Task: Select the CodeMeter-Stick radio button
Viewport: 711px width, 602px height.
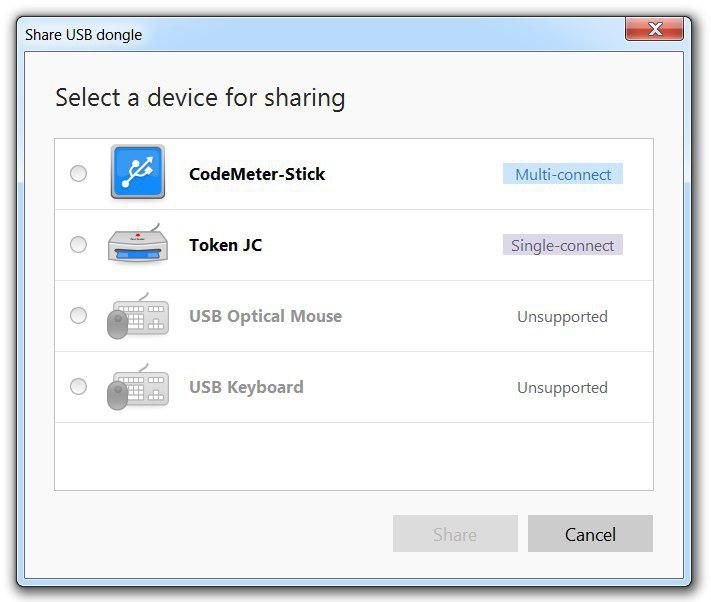Action: [78, 174]
